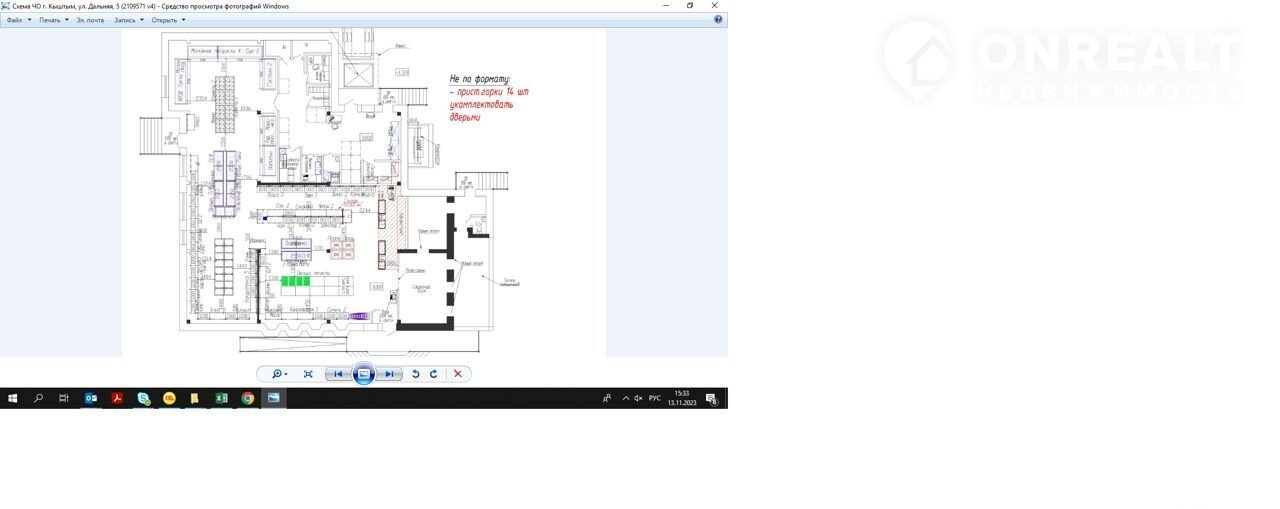Click the Эл. почта button
Screen dimensions: 1280x509
(x=90, y=20)
